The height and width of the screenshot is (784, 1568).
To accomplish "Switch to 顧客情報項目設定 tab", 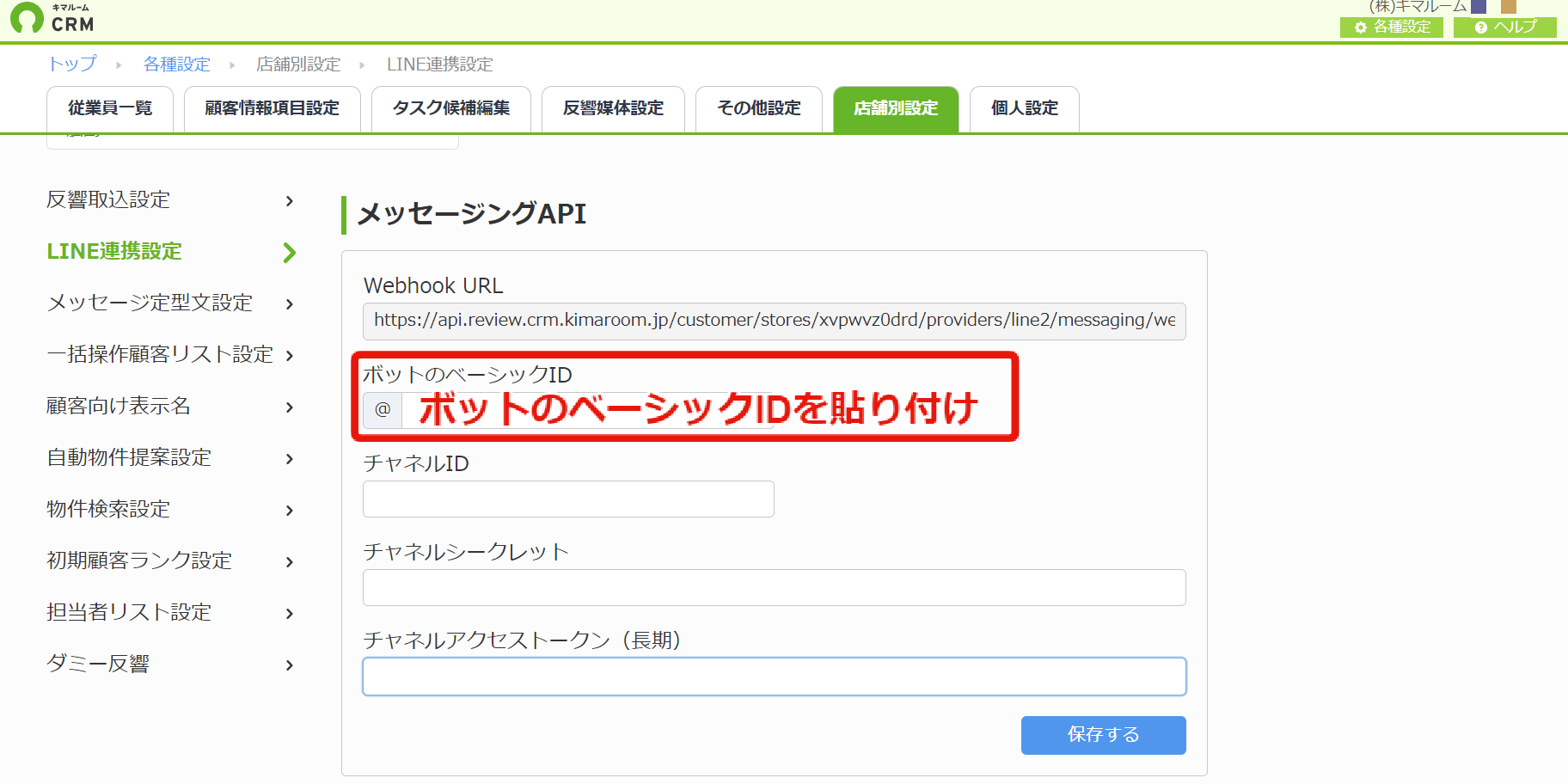I will point(273,108).
